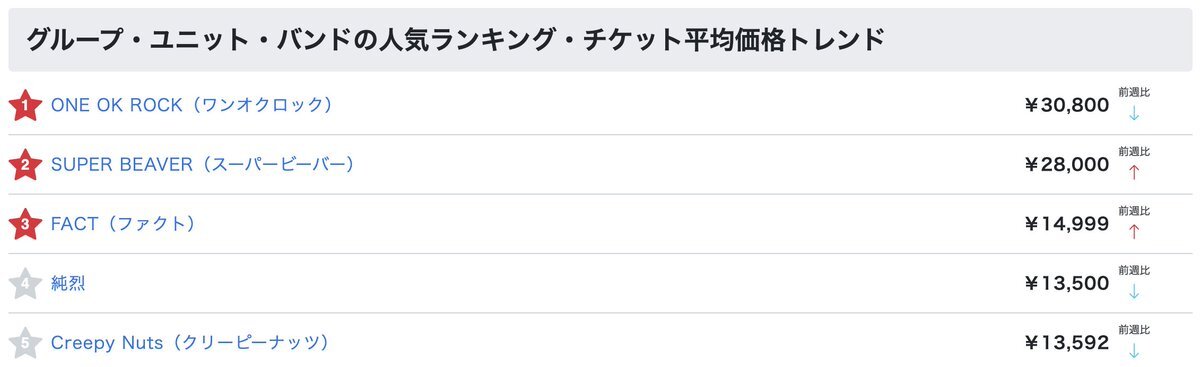Click the rank 2 red star badge

point(24,164)
